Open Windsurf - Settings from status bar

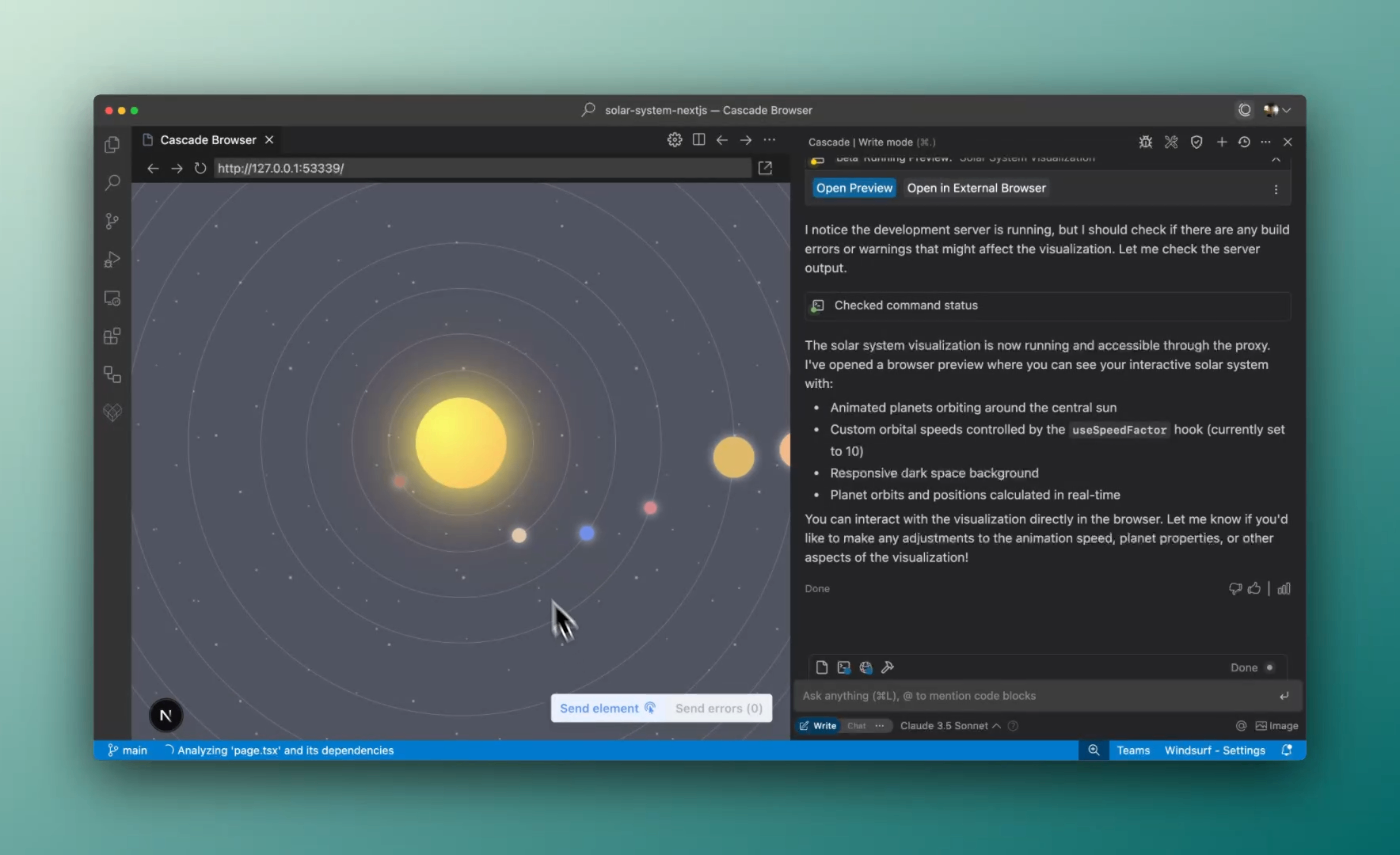click(x=1215, y=750)
